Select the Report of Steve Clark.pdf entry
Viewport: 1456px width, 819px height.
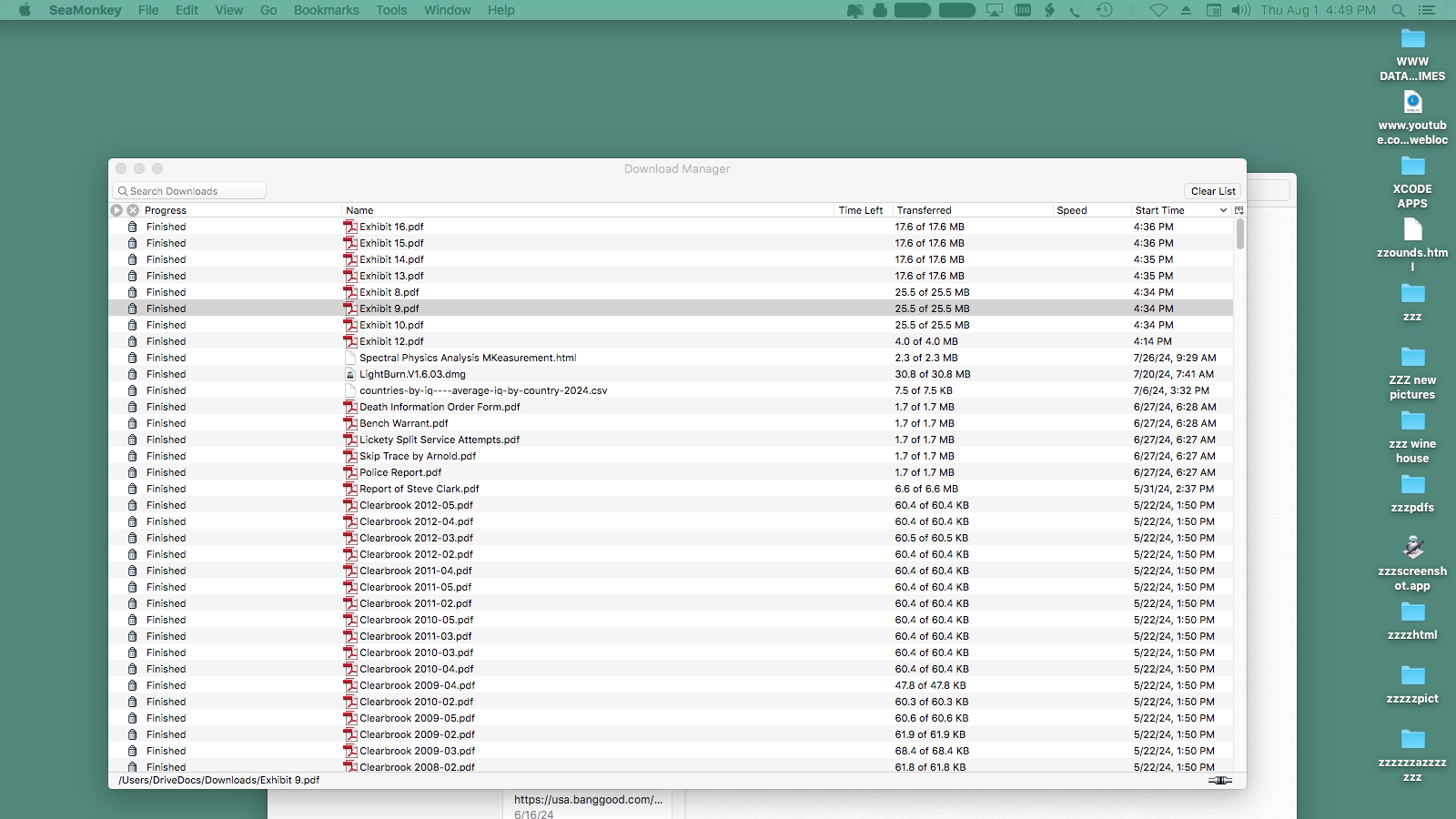419,489
